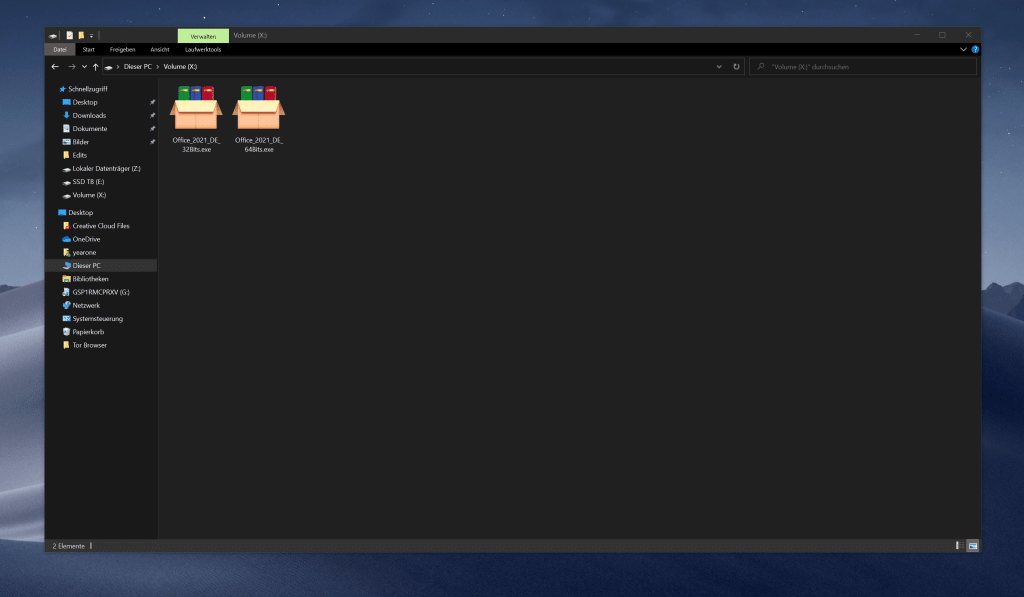Open the Downloads folder in sidebar
This screenshot has width=1024, height=597.
[89, 116]
